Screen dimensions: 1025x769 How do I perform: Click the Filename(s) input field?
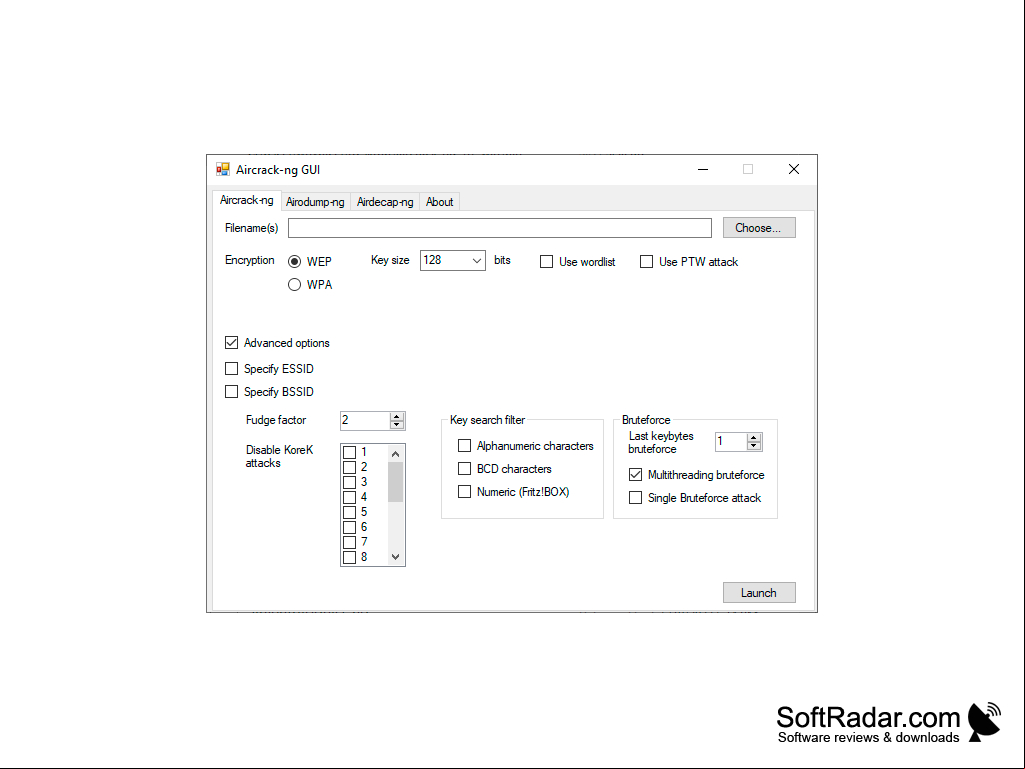[x=499, y=228]
